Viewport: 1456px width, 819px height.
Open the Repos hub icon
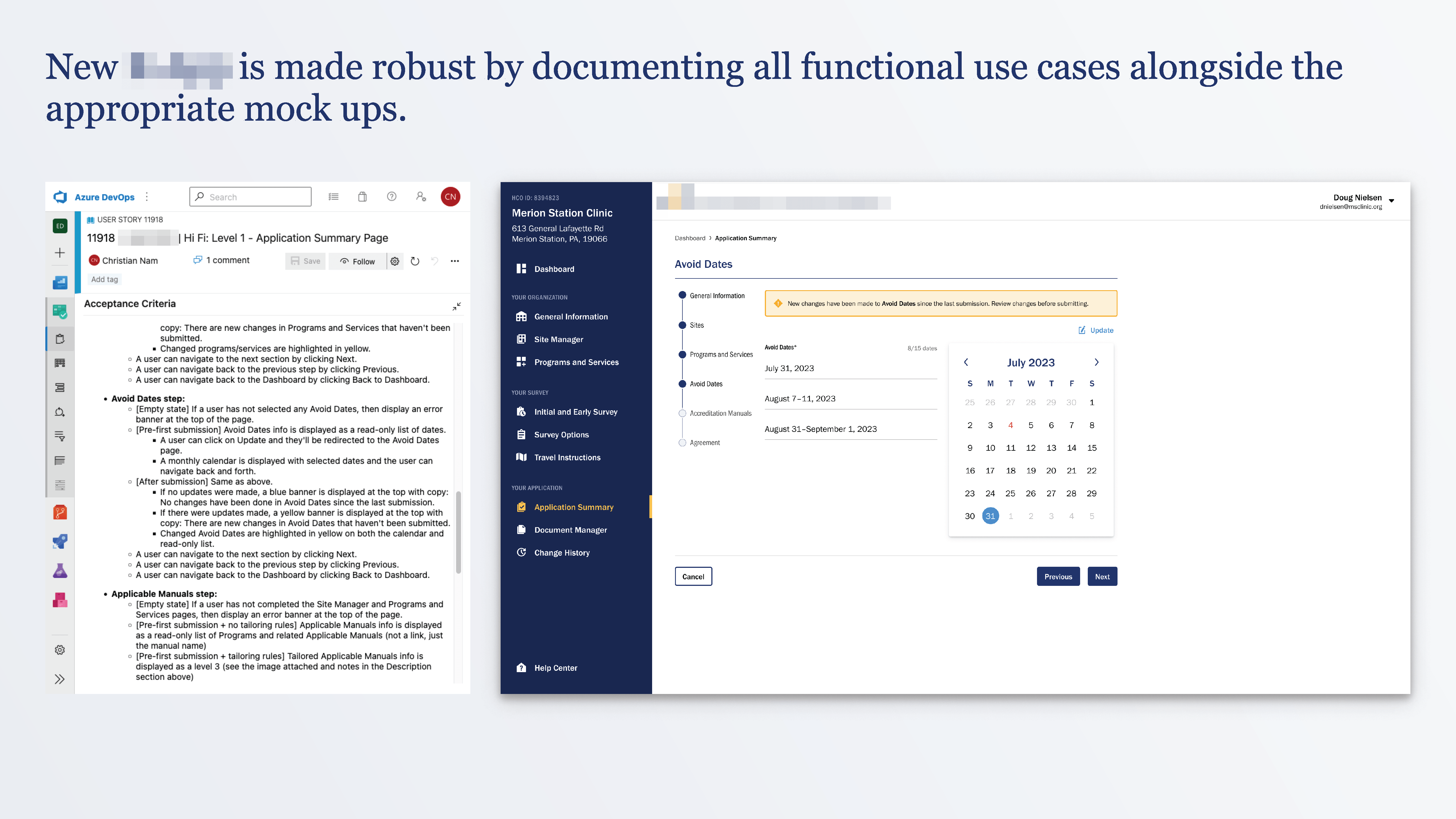pyautogui.click(x=60, y=513)
